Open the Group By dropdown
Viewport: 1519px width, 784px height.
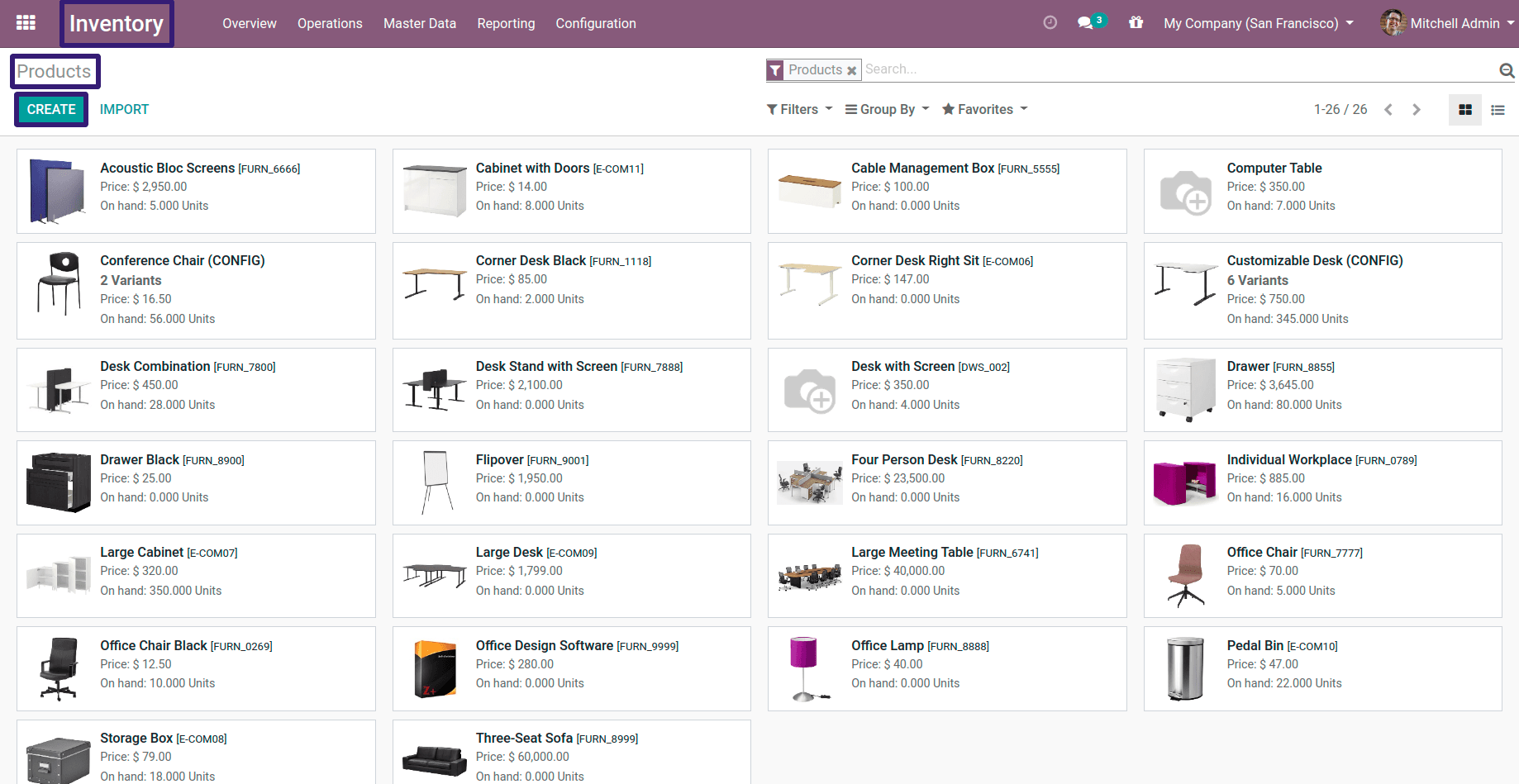(887, 109)
